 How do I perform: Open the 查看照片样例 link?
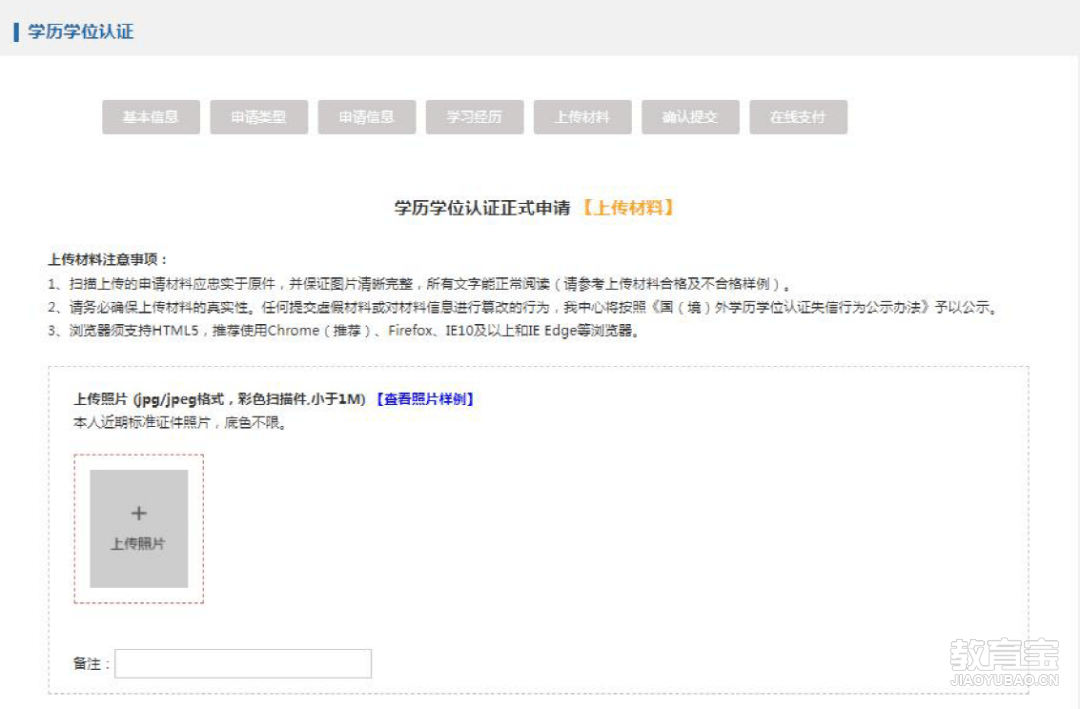(425, 399)
